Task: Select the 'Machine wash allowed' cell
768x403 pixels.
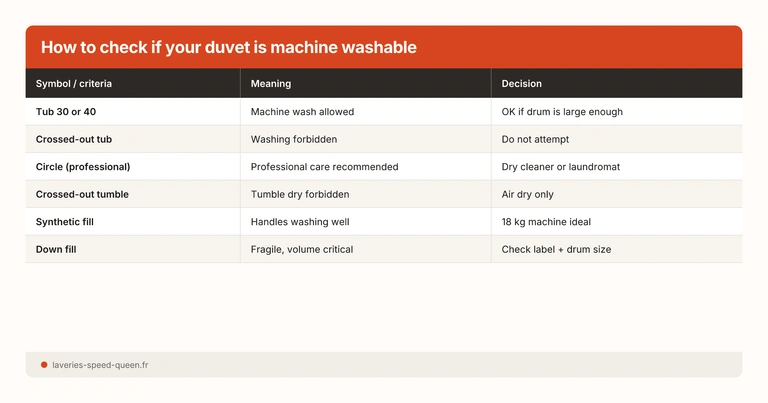Action: pyautogui.click(x=365, y=112)
